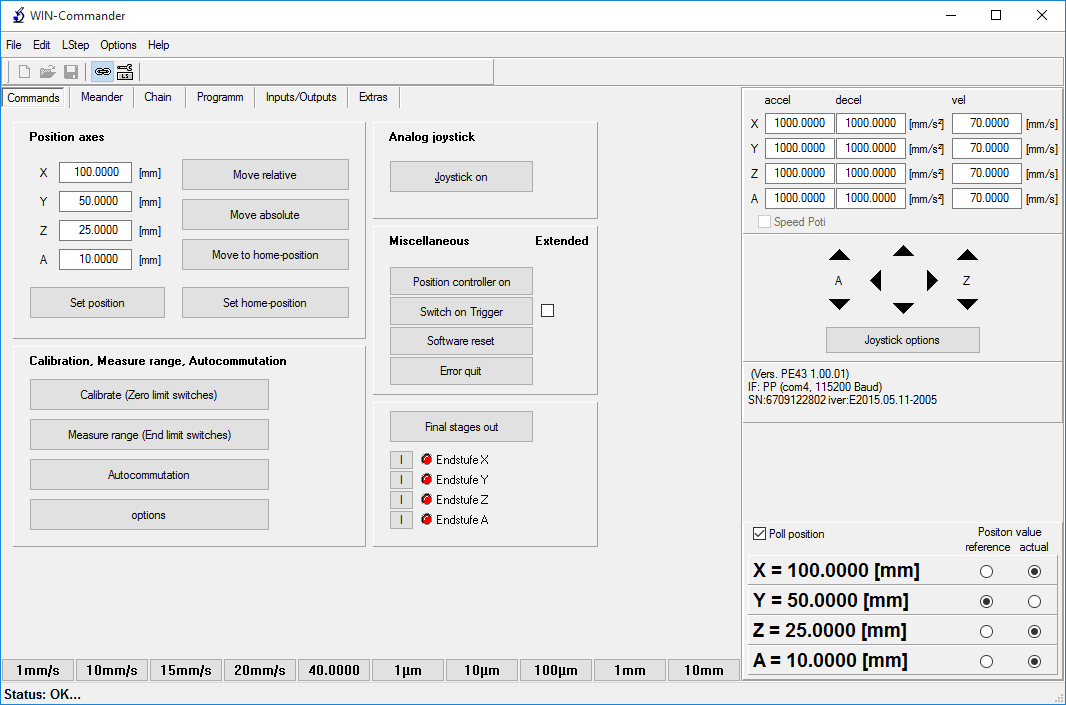Viewport: 1066px width, 705px height.
Task: Toggle the Endstufe X output button
Action: 401,460
